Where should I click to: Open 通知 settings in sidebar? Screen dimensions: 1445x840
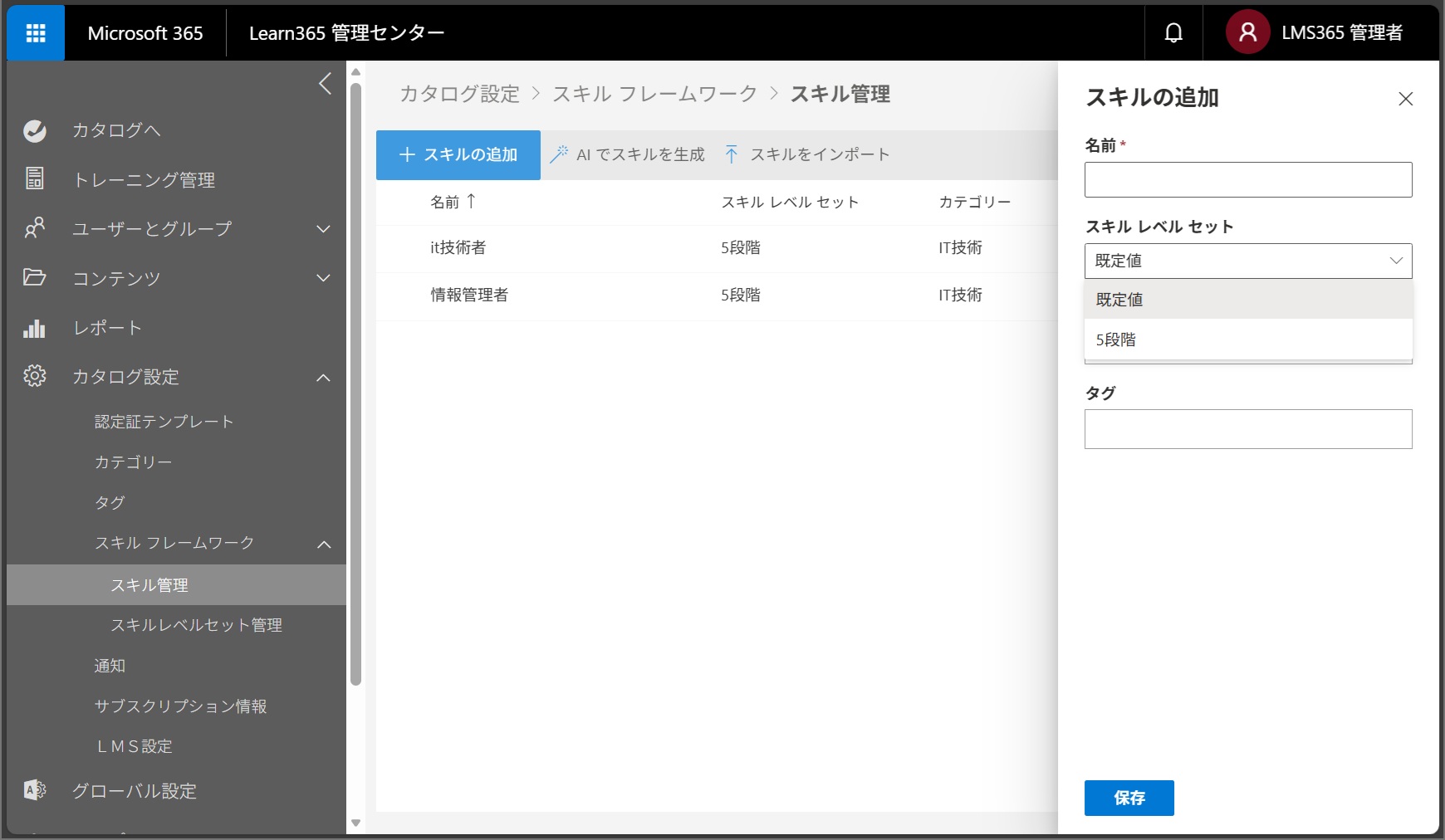110,666
